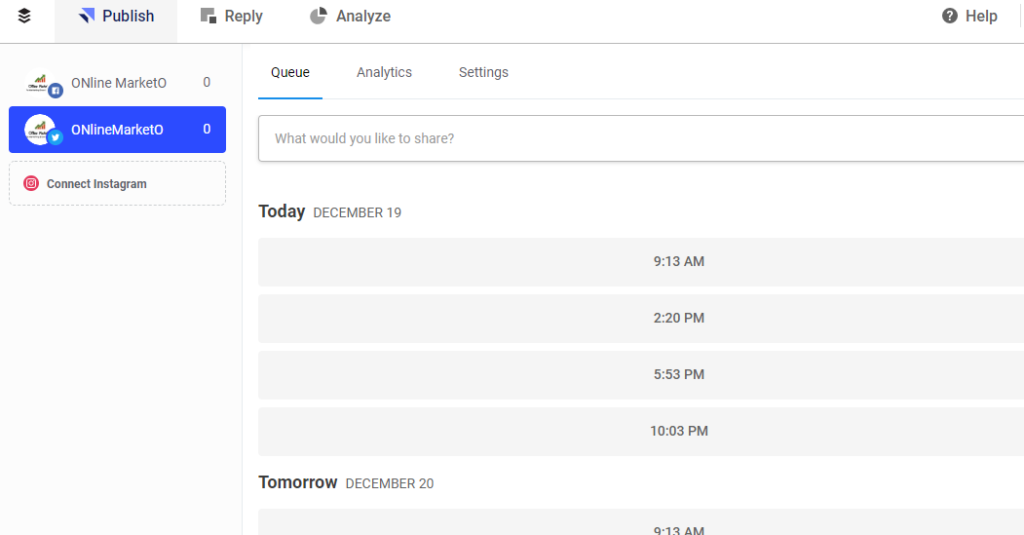Click the Analyze pie chart icon
Screen dimensions: 1024x535
pyautogui.click(x=319, y=16)
